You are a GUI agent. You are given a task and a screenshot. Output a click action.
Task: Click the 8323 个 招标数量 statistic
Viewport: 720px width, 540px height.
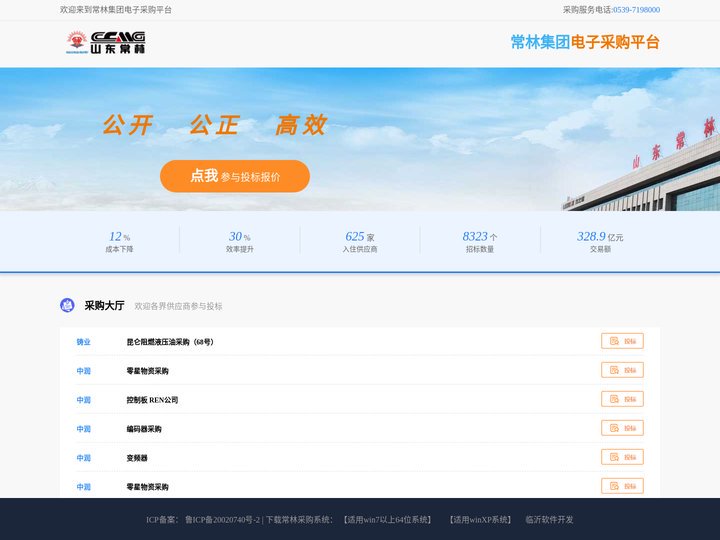[x=480, y=242]
